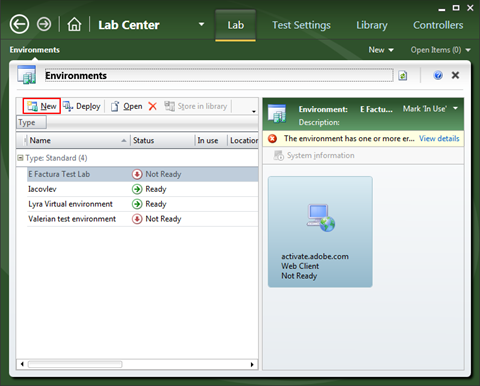This screenshot has width=480, height=386.
Task: Click the Open toolbar button
Action: (126, 106)
